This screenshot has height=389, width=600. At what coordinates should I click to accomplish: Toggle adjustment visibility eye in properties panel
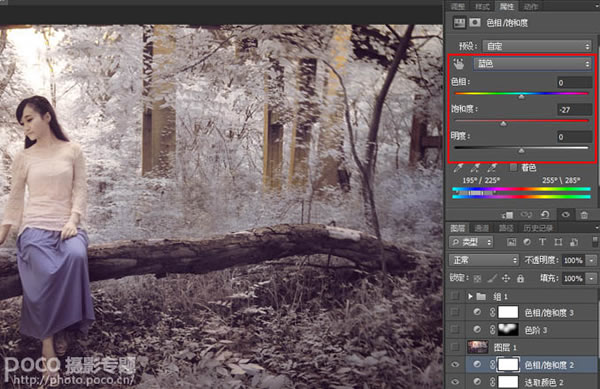(565, 215)
